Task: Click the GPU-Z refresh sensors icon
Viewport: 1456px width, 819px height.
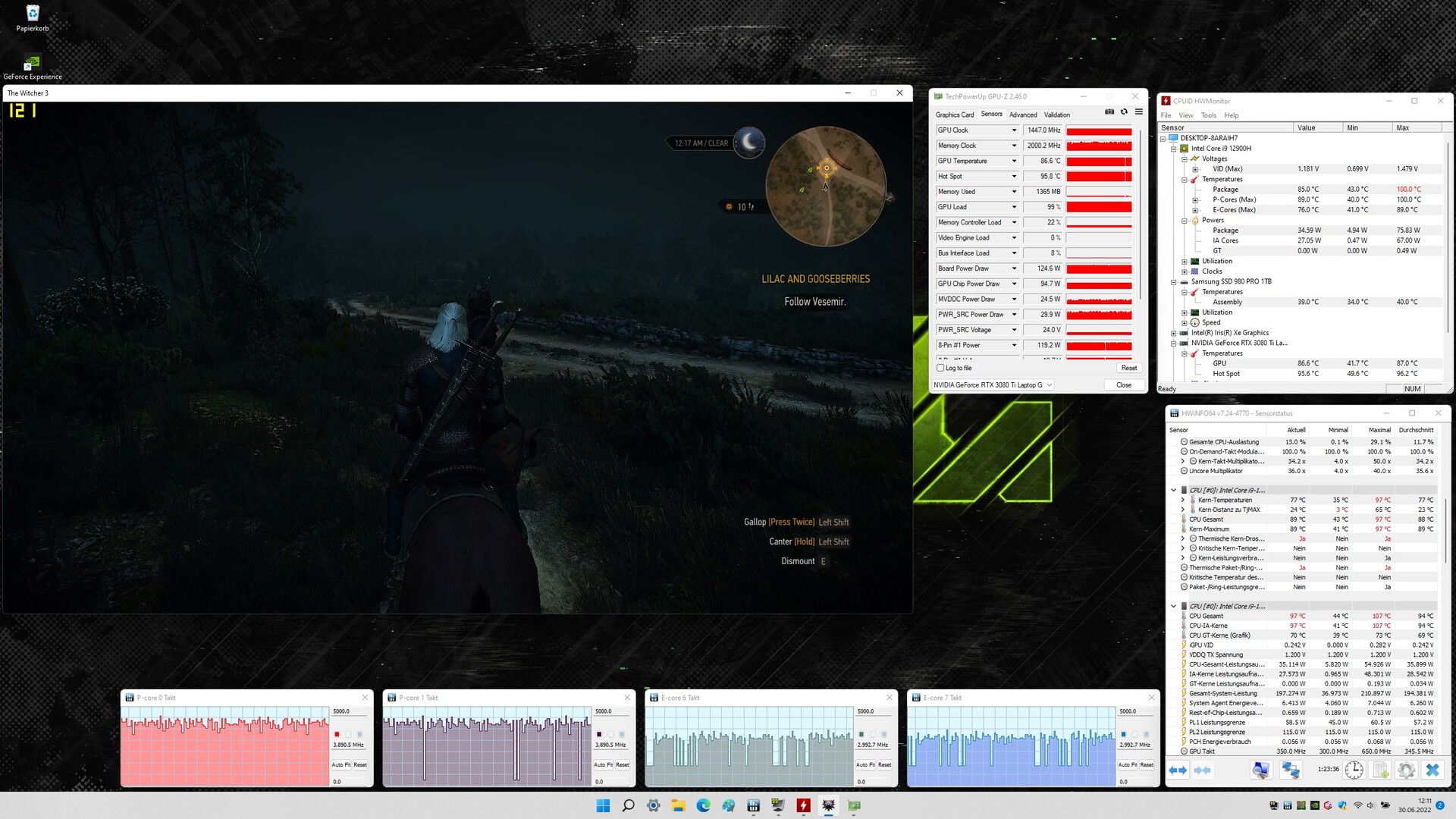Action: point(1124,111)
